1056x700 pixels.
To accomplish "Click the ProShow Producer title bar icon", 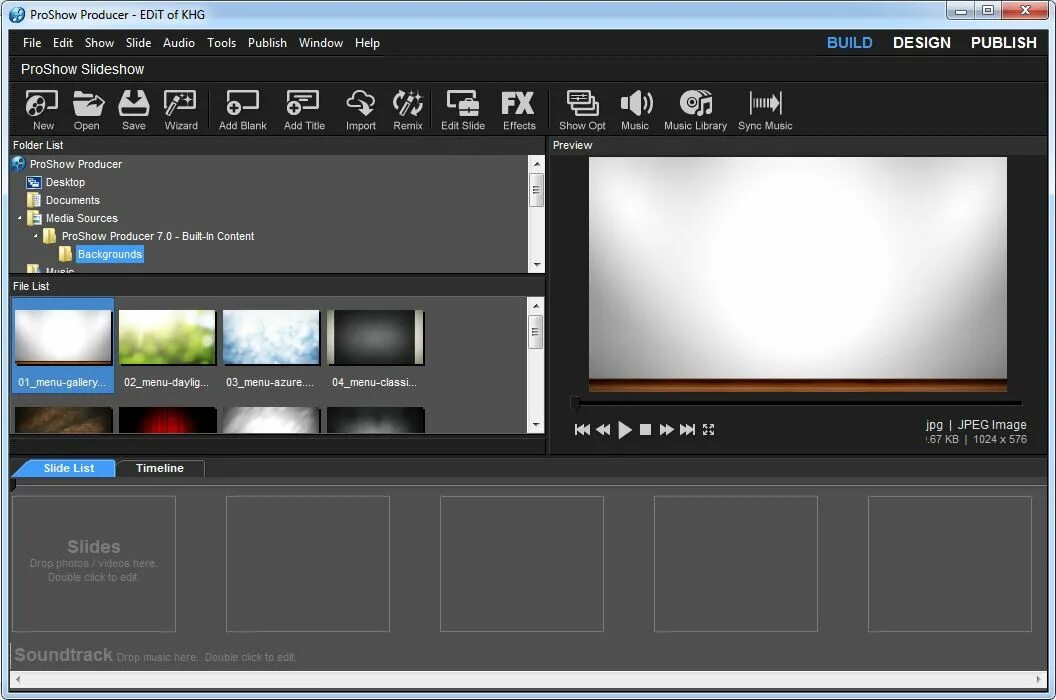I will [x=17, y=14].
